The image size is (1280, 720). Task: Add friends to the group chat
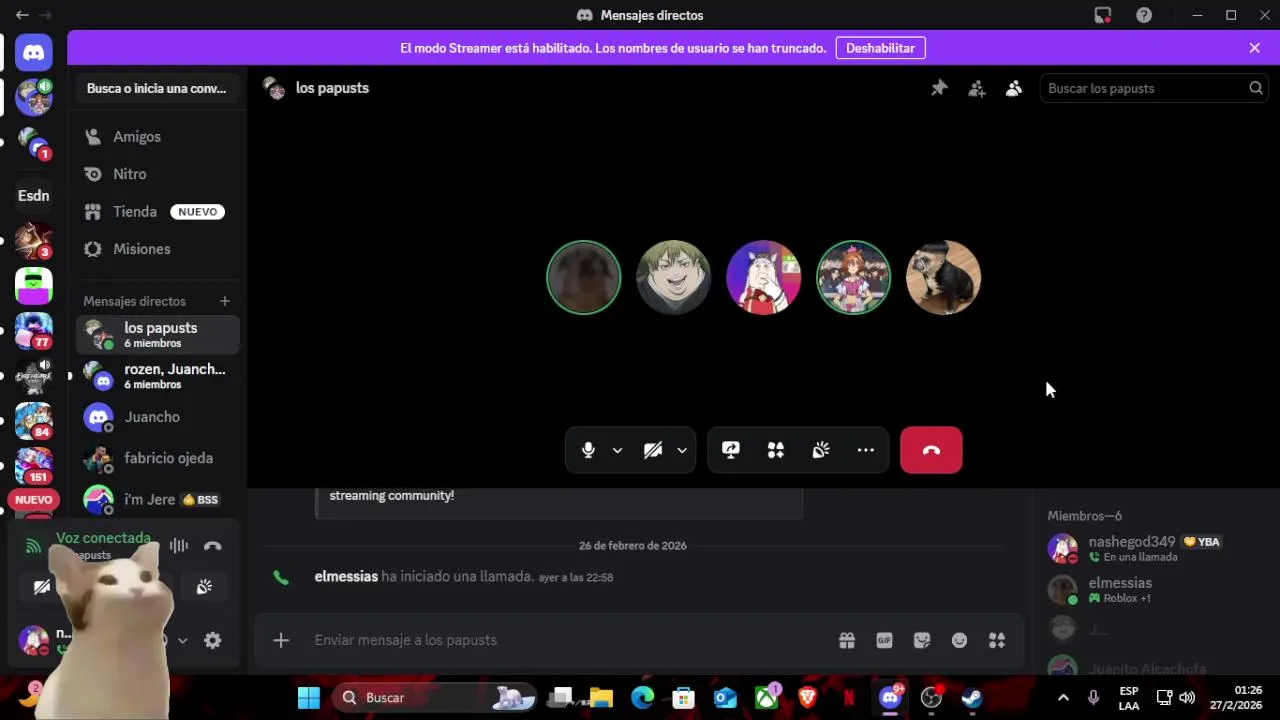click(977, 88)
